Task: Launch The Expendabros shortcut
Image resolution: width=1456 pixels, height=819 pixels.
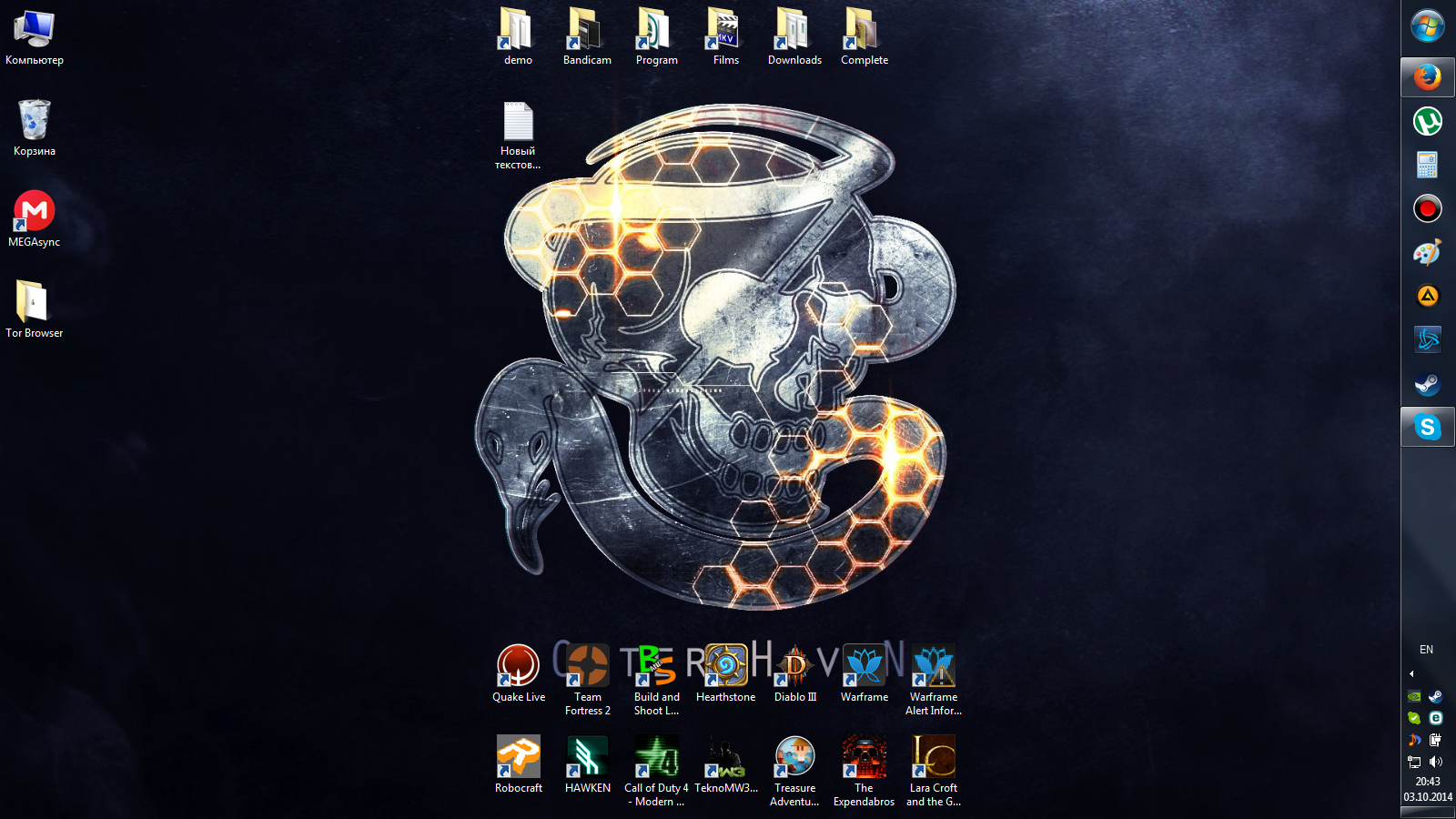Action: pyautogui.click(x=864, y=772)
